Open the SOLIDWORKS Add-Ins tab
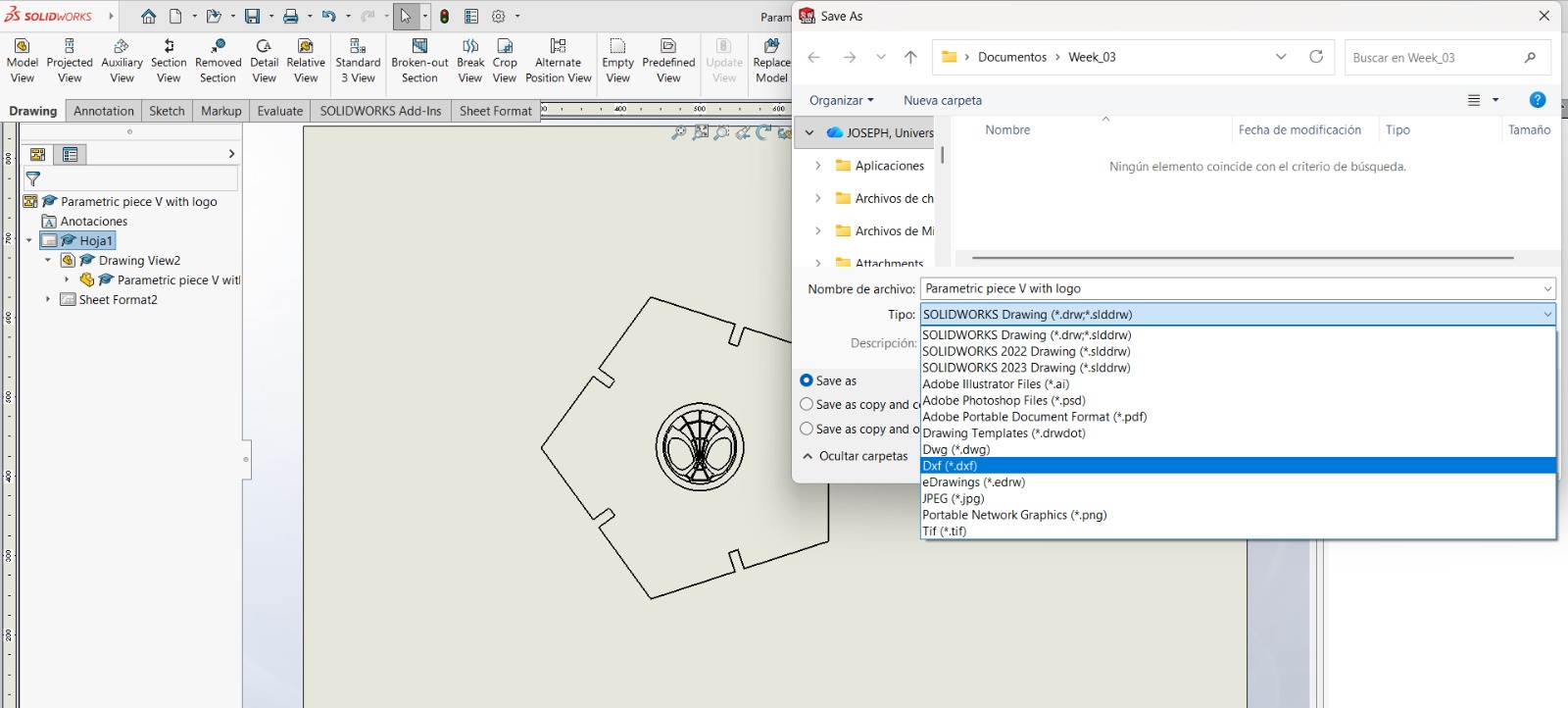Screen dimensions: 1568x708 (380, 111)
